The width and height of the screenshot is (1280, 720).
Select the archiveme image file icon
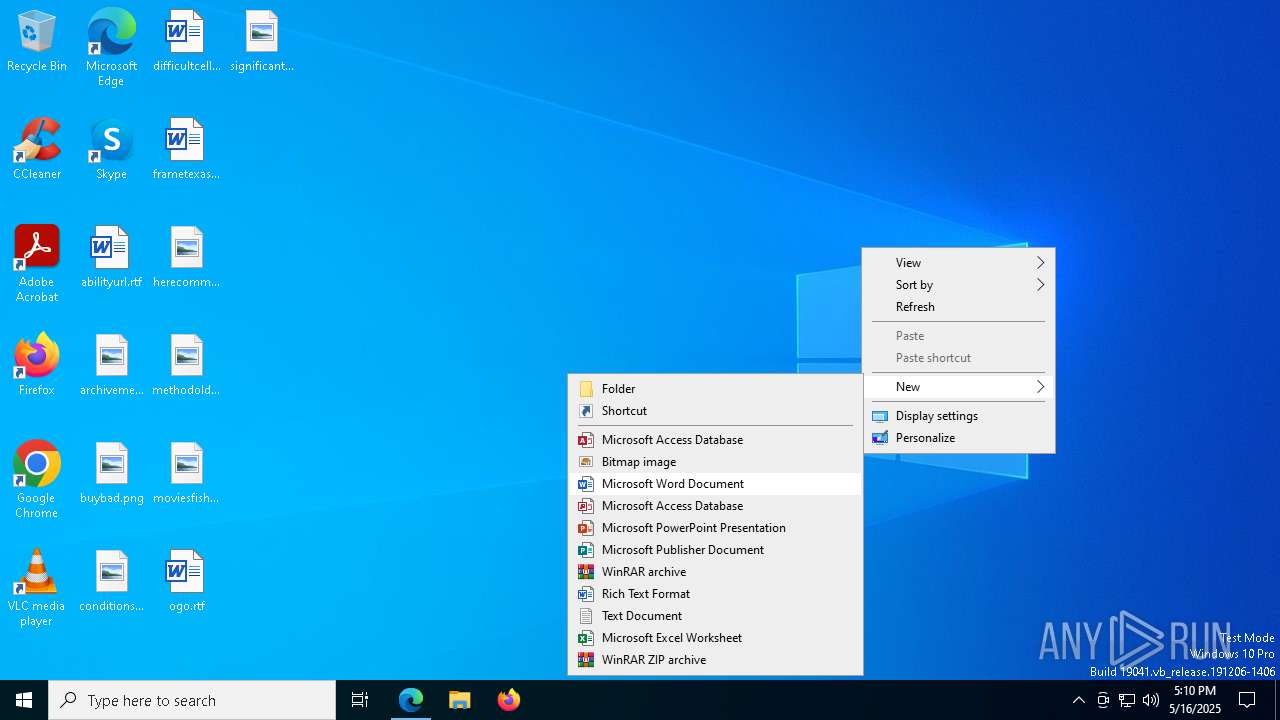coord(111,366)
